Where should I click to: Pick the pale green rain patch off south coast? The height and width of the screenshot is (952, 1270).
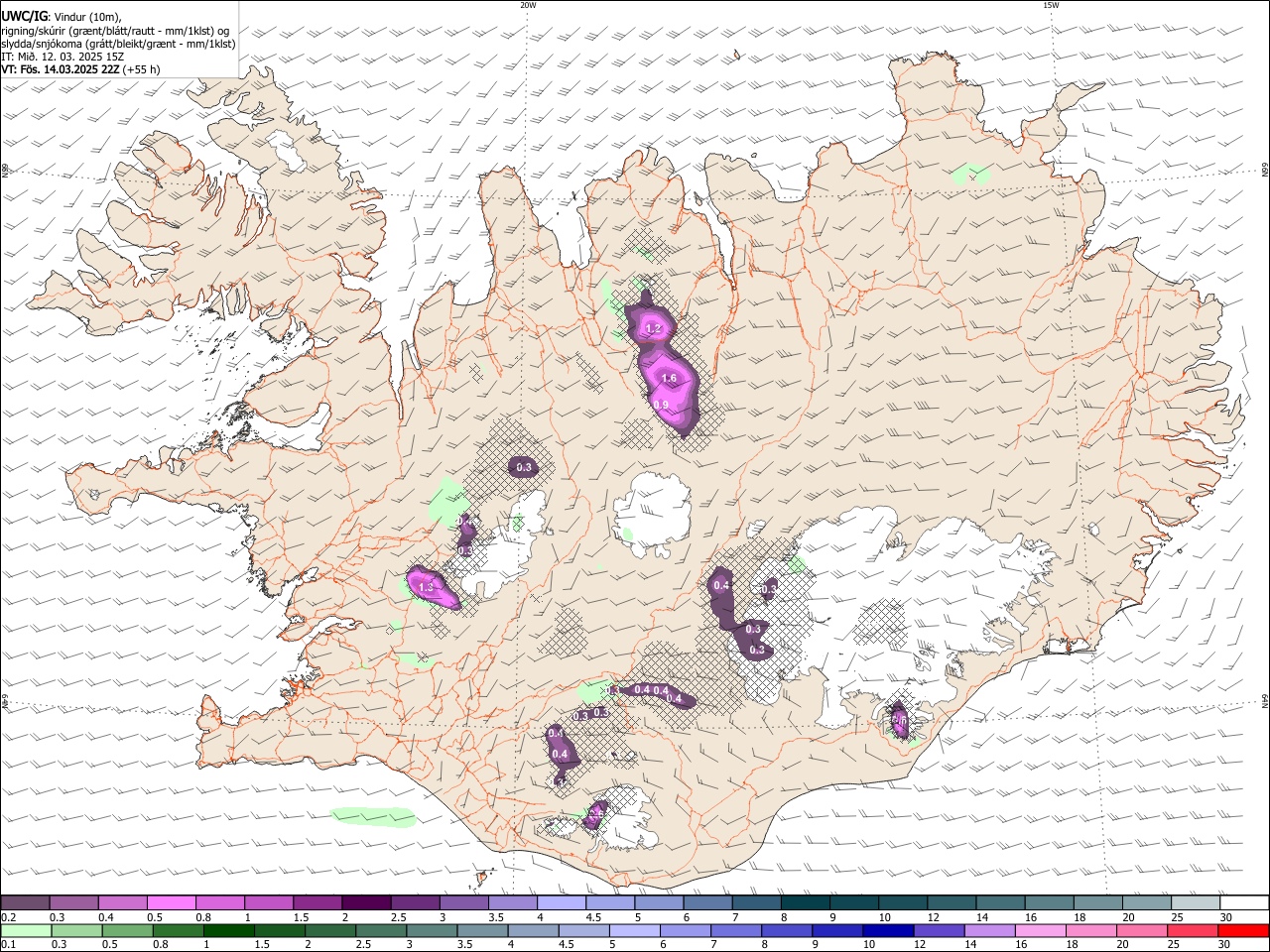click(373, 816)
